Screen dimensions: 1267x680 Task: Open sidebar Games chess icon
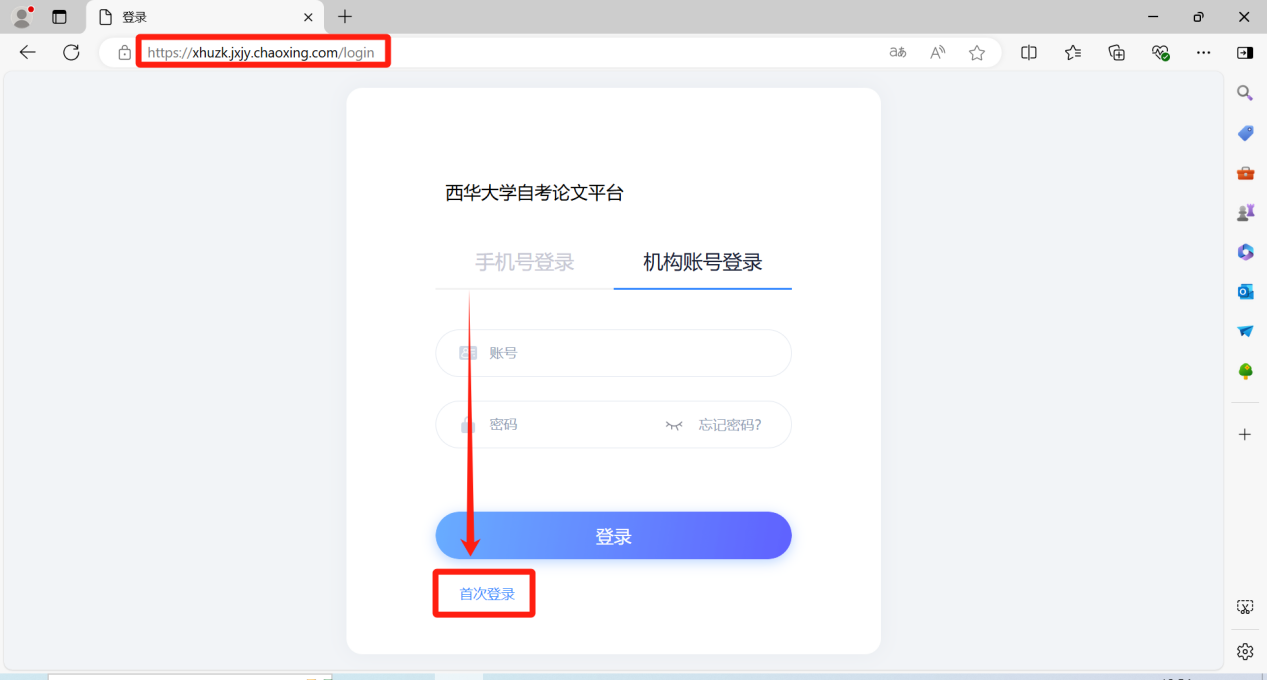tap(1245, 212)
